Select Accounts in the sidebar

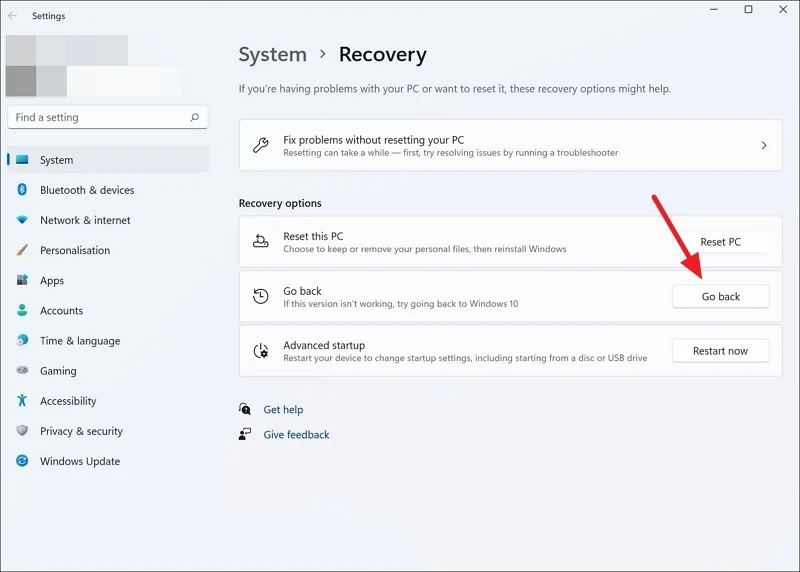pos(61,311)
